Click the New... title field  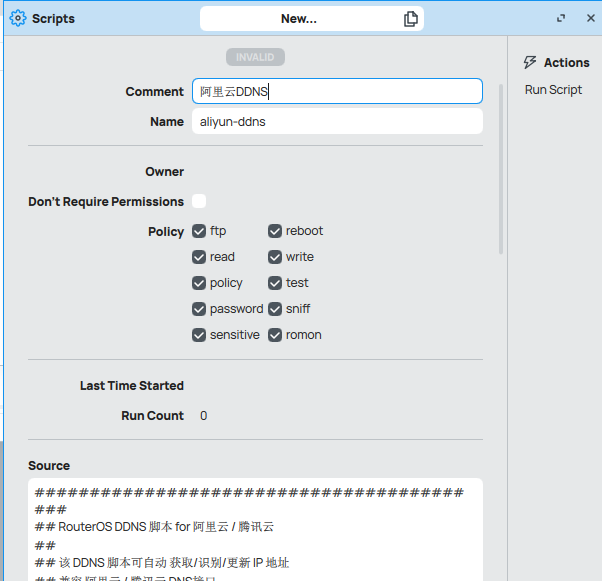click(312, 18)
